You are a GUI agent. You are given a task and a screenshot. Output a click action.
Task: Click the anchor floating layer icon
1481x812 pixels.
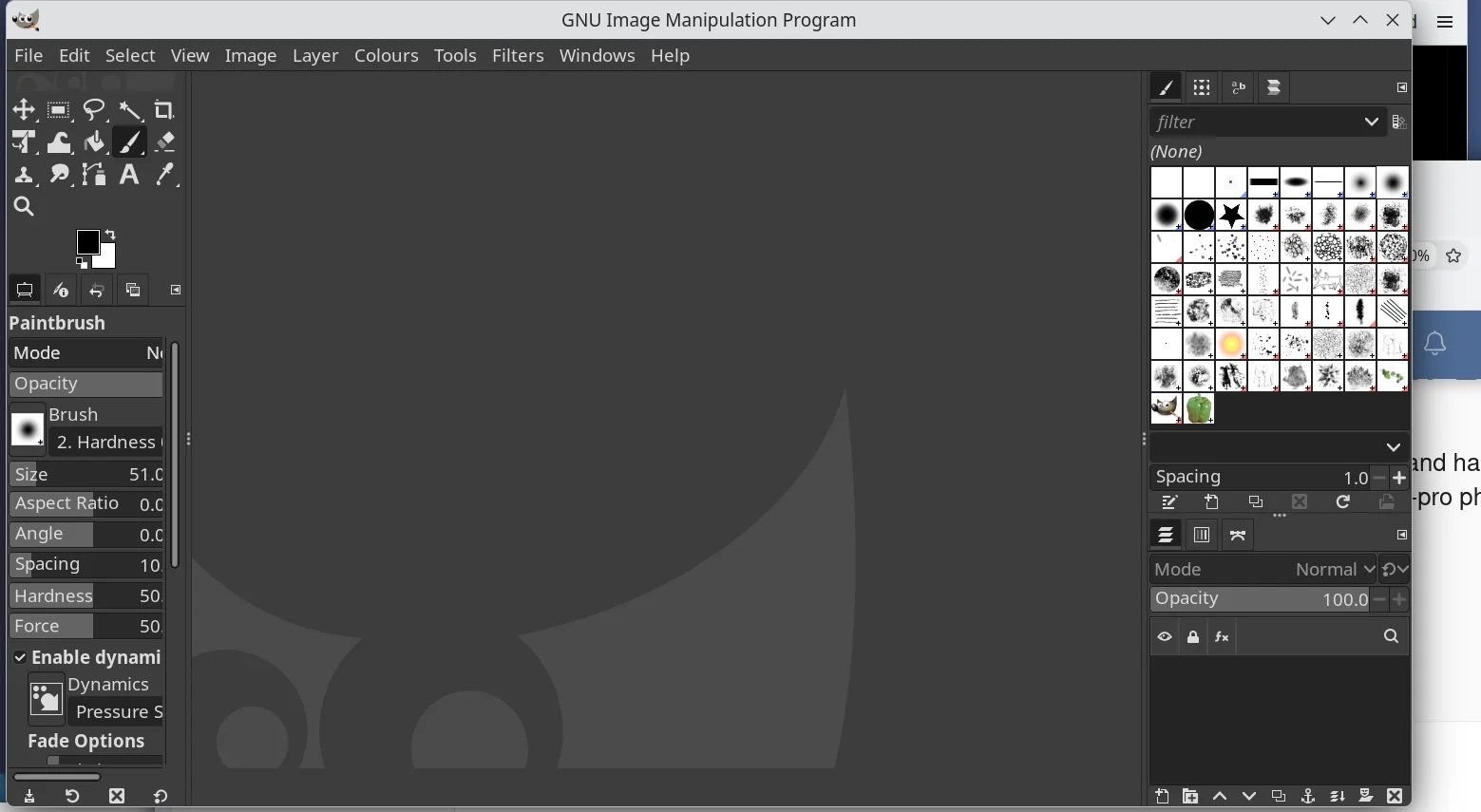coord(1308,797)
